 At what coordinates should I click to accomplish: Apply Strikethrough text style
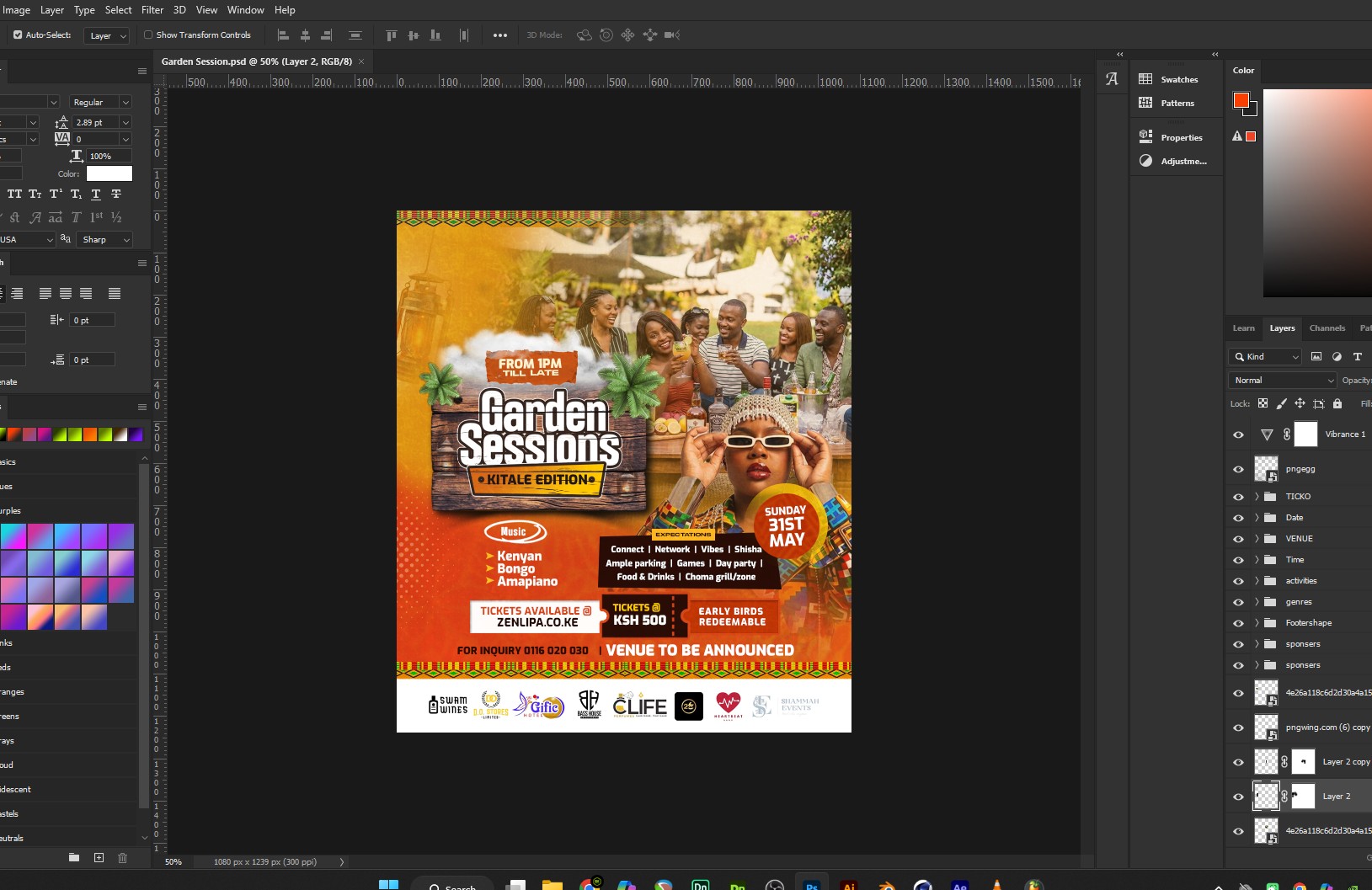coord(116,195)
